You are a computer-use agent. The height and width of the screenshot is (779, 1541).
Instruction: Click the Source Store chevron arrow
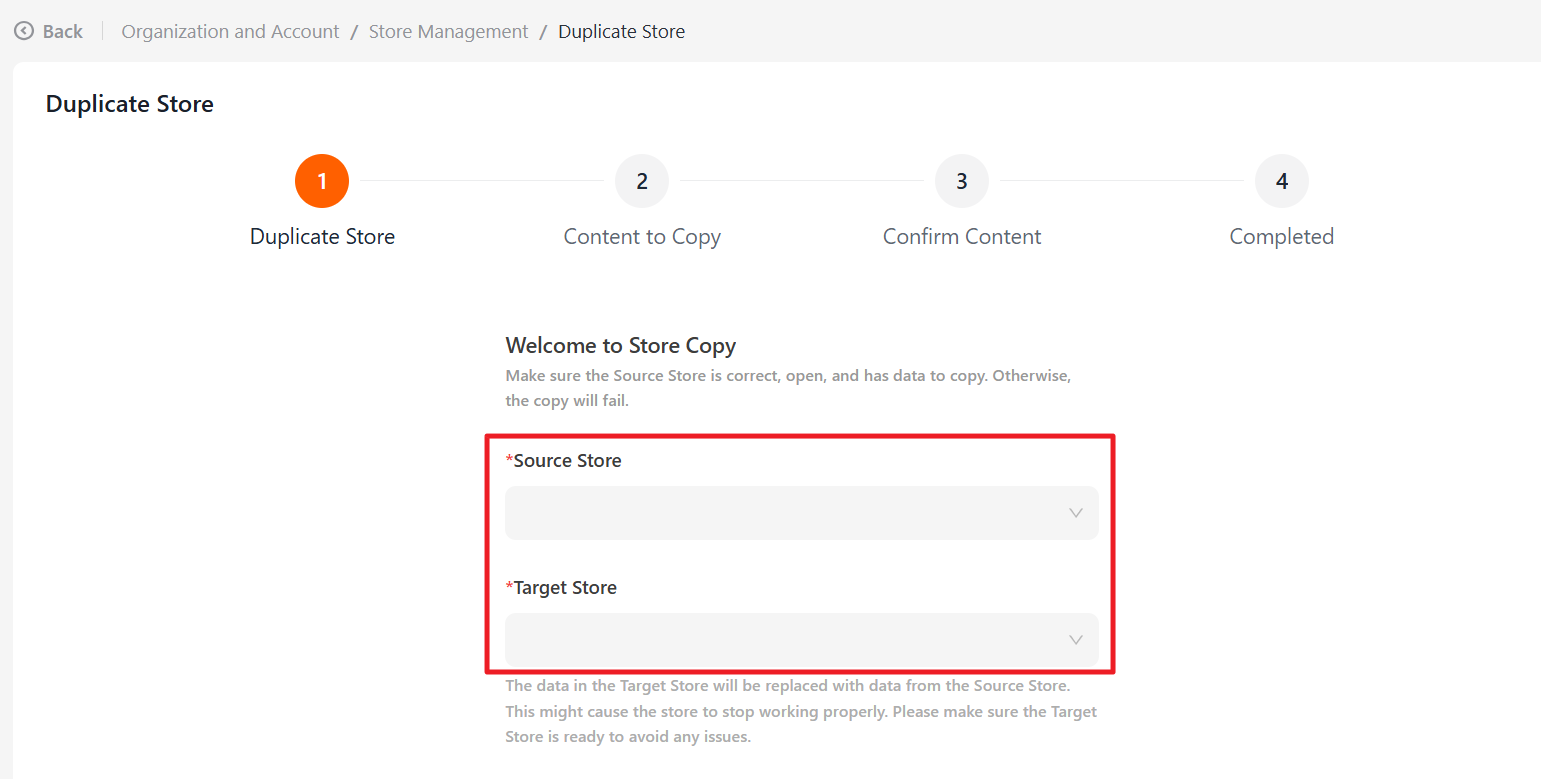tap(1076, 513)
